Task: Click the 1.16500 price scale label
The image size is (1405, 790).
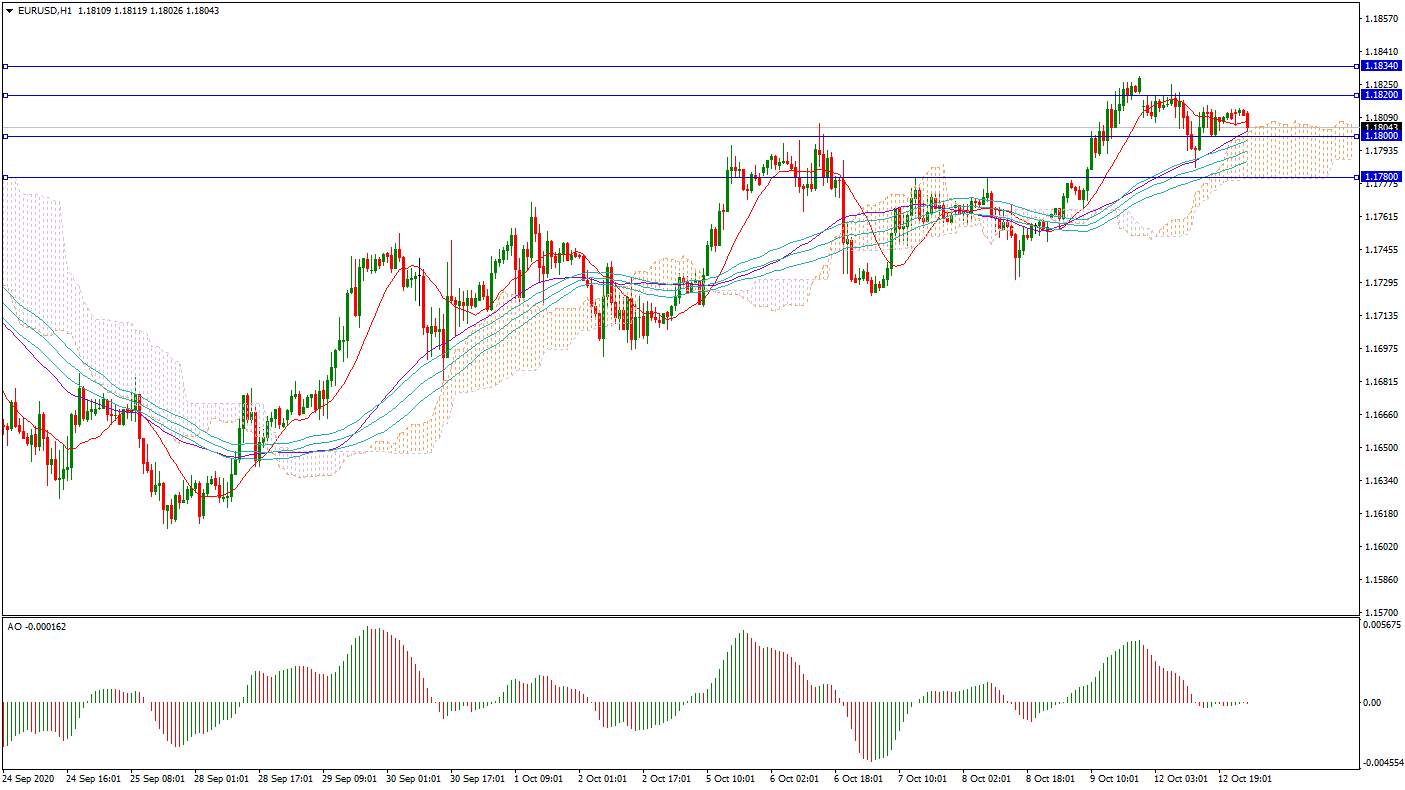Action: [x=1381, y=448]
